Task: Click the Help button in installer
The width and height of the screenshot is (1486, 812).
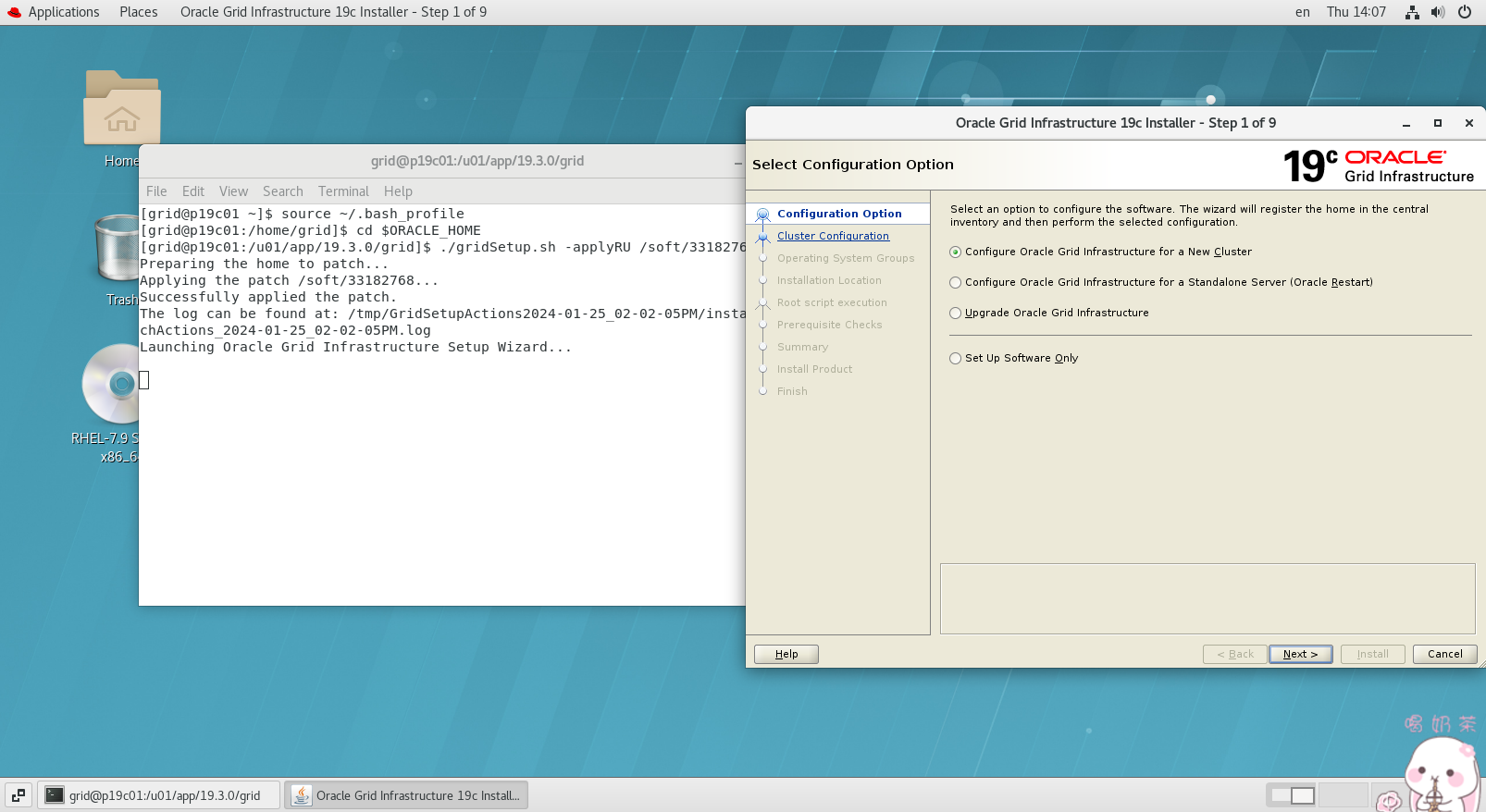Action: tap(786, 654)
